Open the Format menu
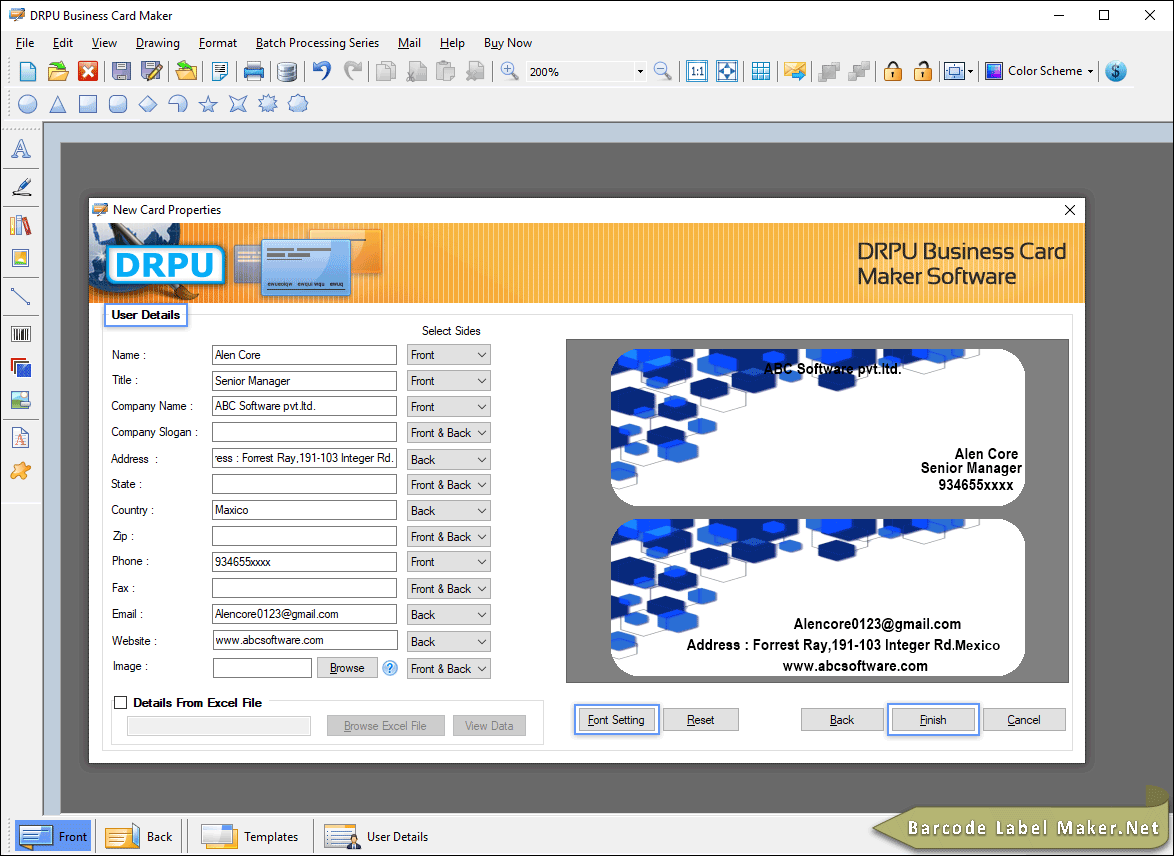The height and width of the screenshot is (856, 1174). click(x=218, y=43)
